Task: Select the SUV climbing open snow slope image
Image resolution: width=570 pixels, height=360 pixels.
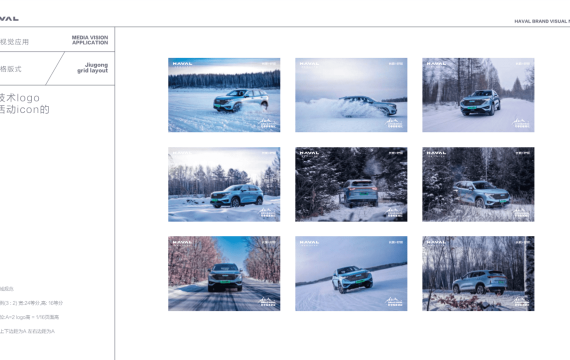Action: click(x=351, y=273)
